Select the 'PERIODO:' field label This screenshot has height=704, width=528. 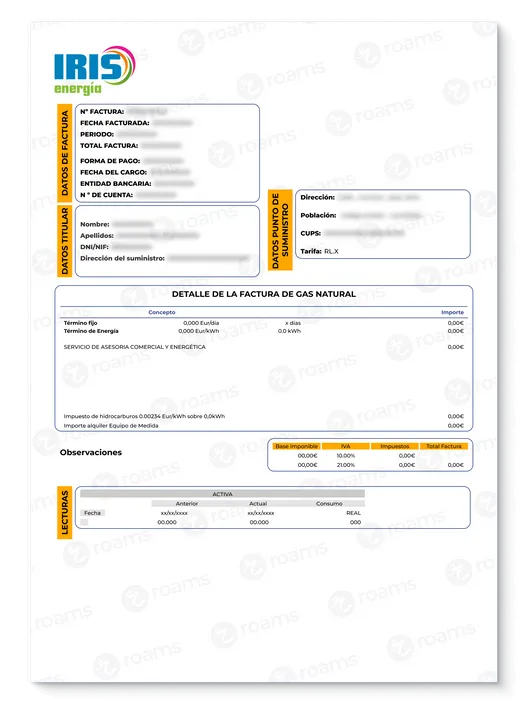point(97,134)
